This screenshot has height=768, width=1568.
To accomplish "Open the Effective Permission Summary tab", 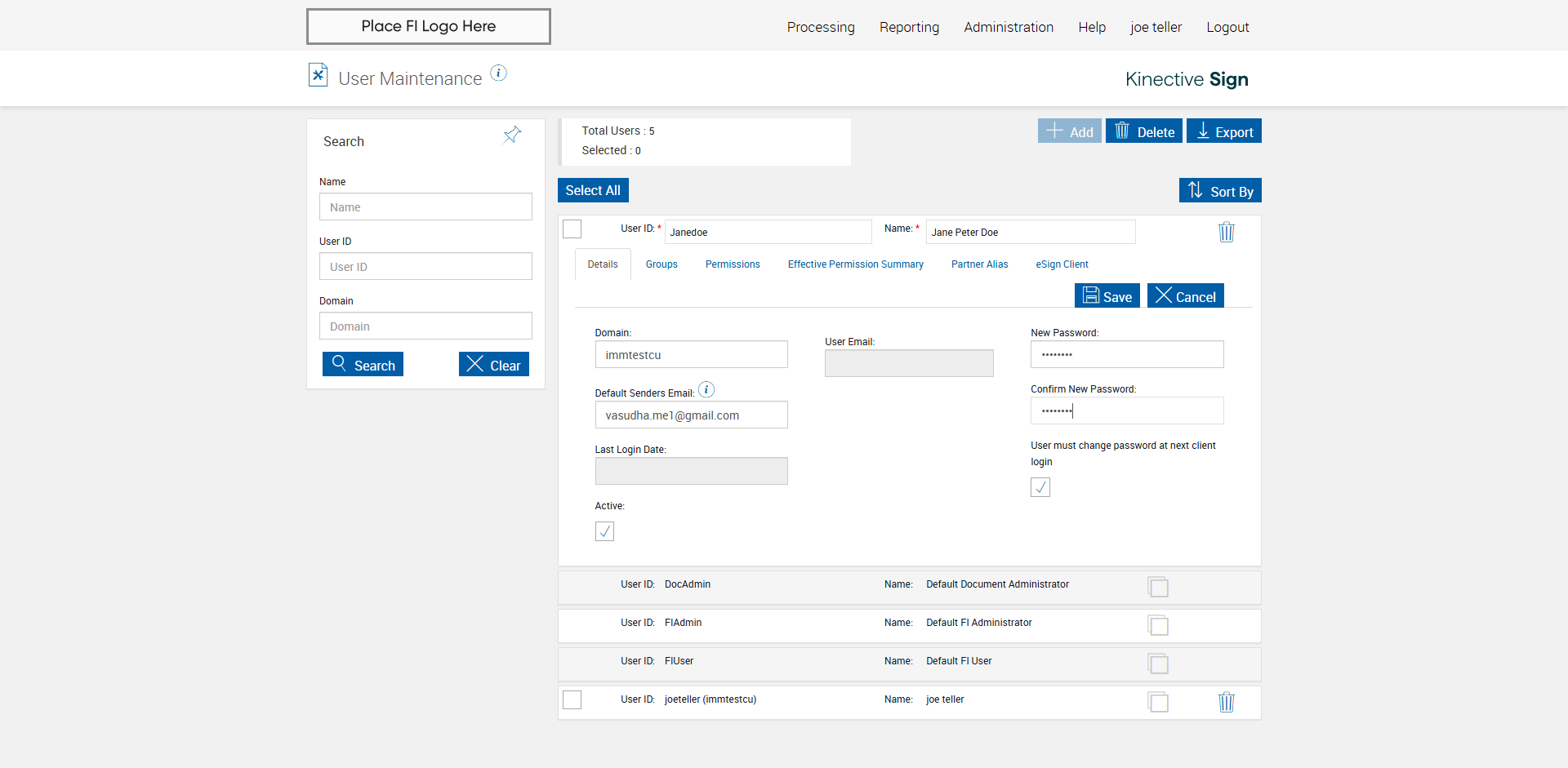I will pos(855,264).
